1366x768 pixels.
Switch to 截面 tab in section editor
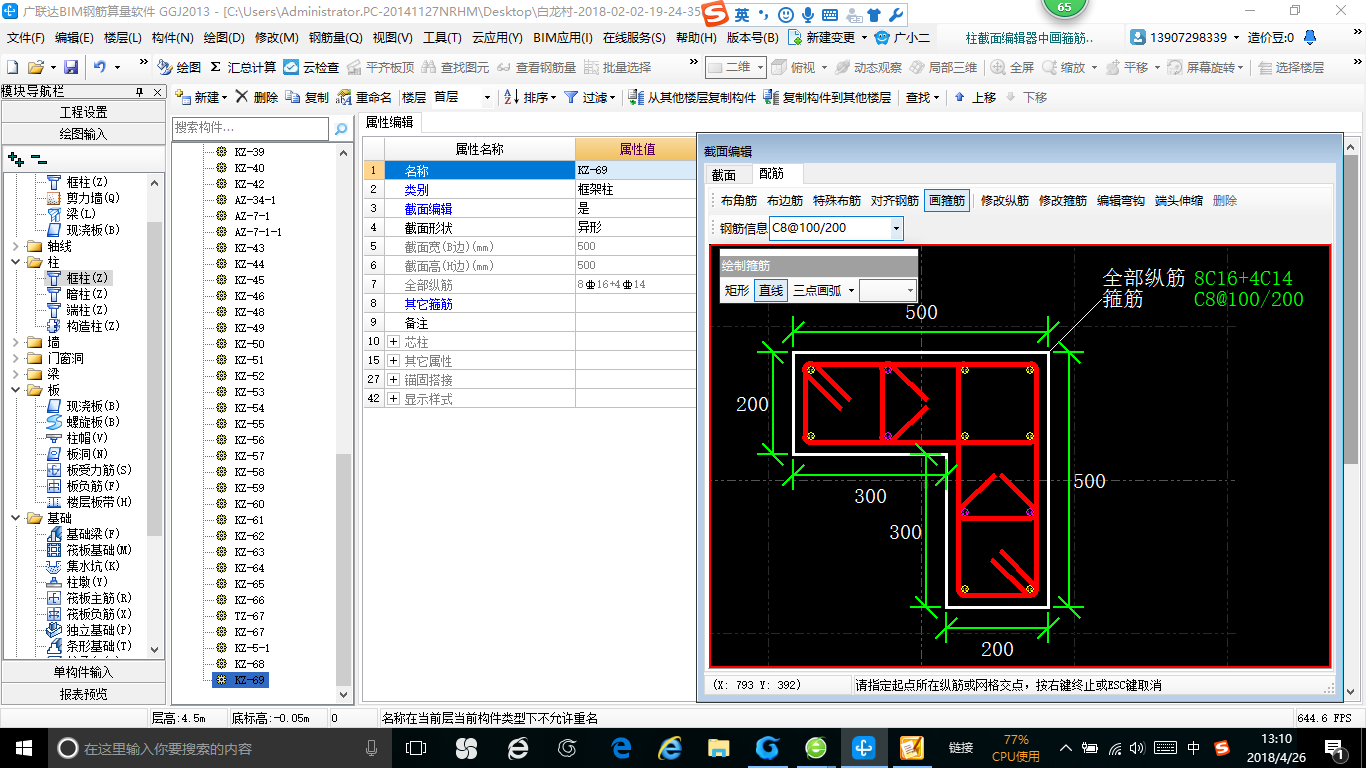tap(723, 174)
